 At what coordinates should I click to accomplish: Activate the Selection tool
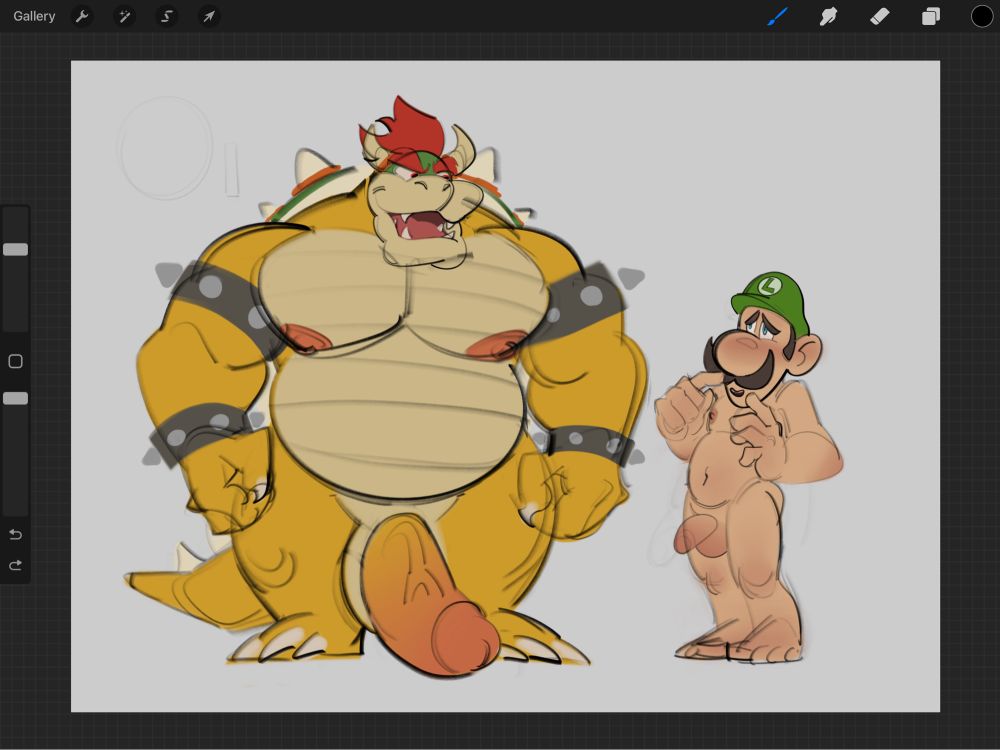166,16
